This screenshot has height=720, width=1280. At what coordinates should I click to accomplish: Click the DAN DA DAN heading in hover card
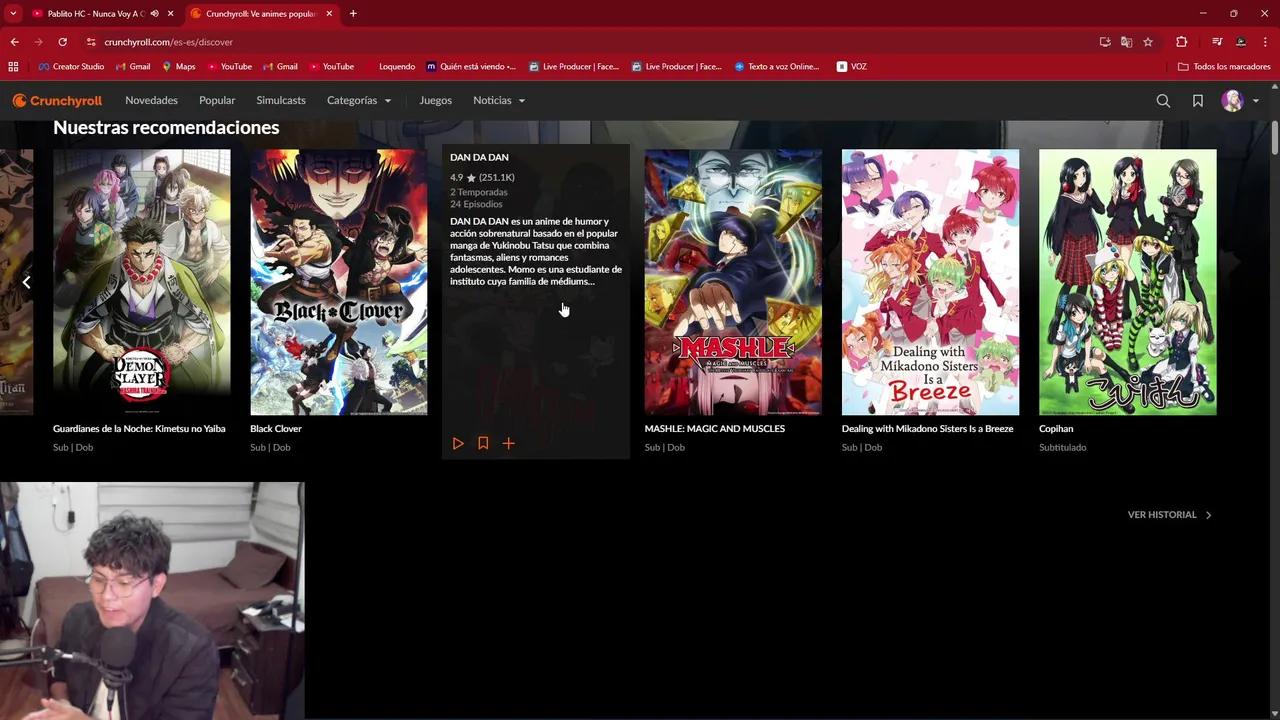click(x=479, y=157)
